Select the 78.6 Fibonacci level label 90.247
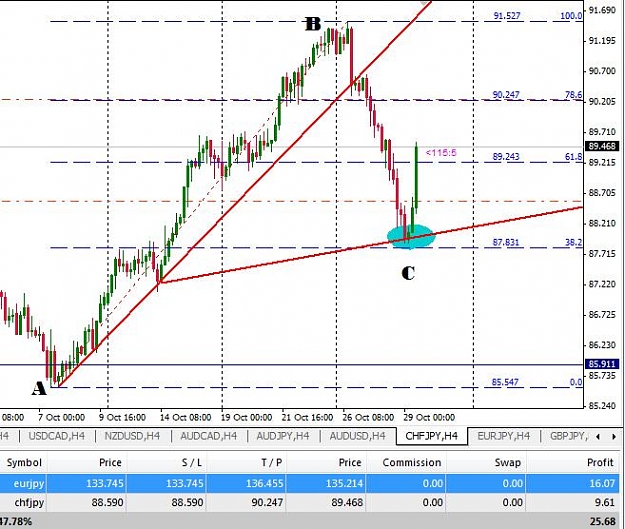The image size is (625, 529). point(506,95)
